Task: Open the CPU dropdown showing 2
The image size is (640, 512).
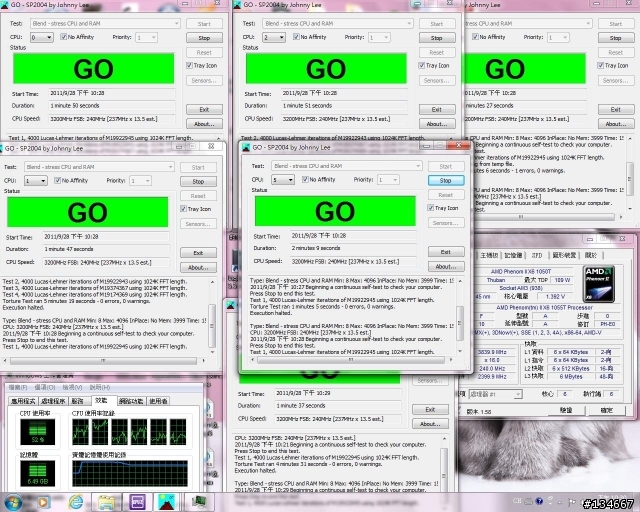Action: tap(274, 38)
